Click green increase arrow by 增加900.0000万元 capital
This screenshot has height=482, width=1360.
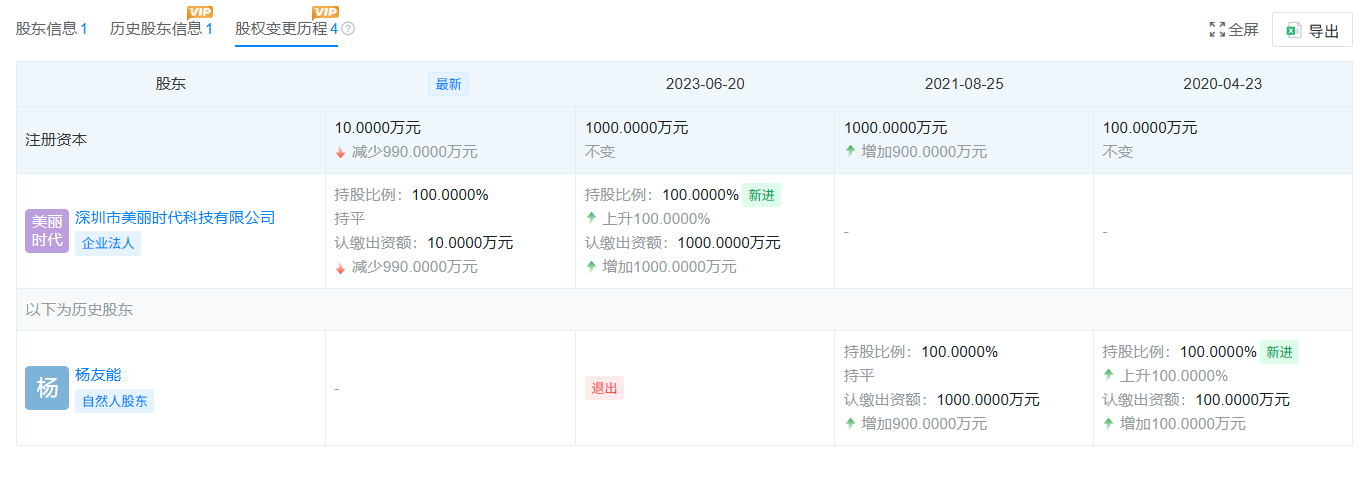(x=850, y=152)
